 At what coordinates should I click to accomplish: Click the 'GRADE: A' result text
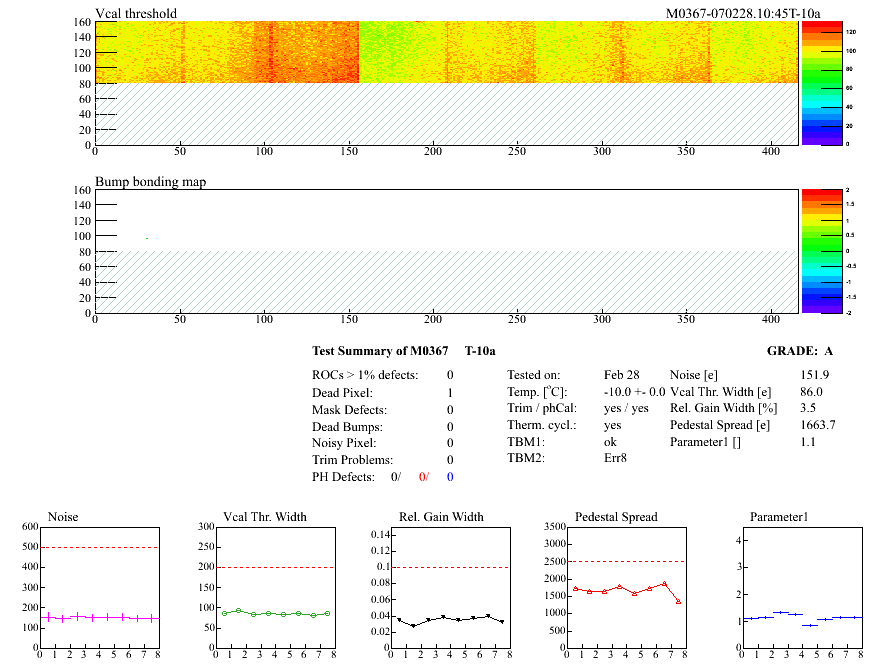point(800,351)
